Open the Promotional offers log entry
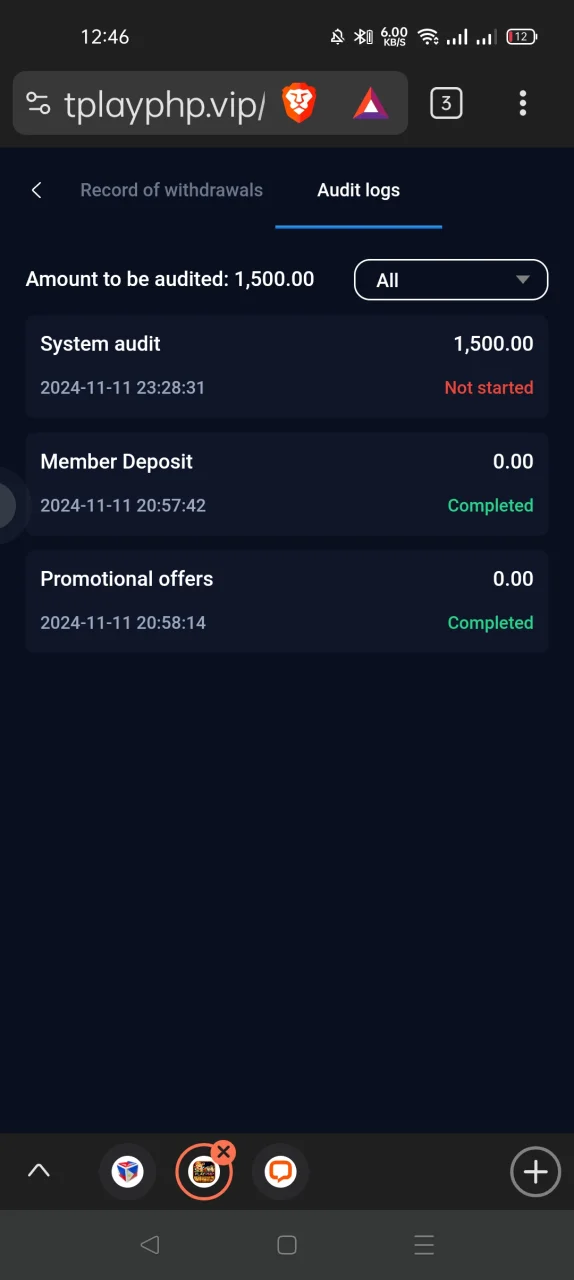The height and width of the screenshot is (1280, 574). click(287, 601)
